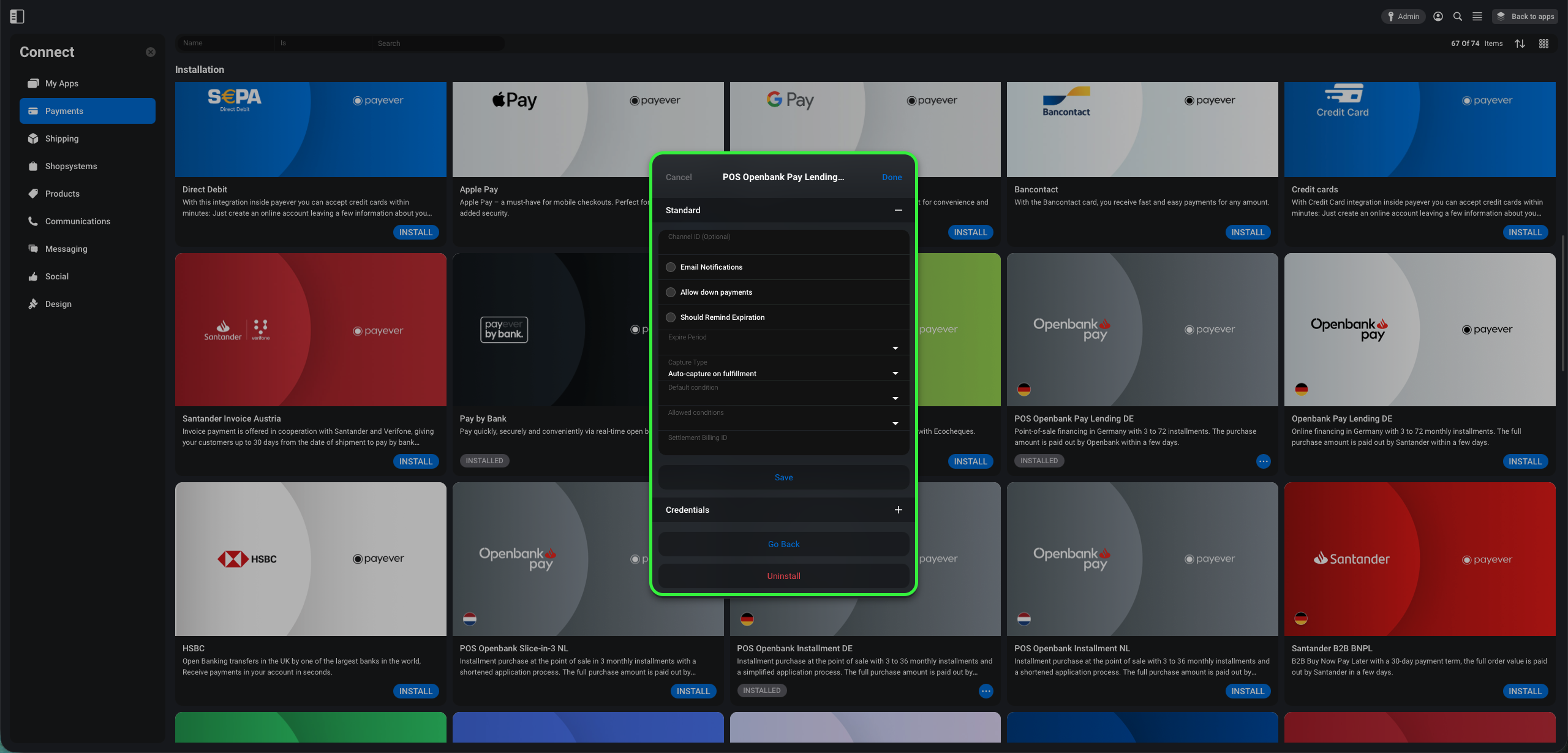This screenshot has width=1568, height=753.
Task: Install the Direct Debit integration
Action: [416, 232]
